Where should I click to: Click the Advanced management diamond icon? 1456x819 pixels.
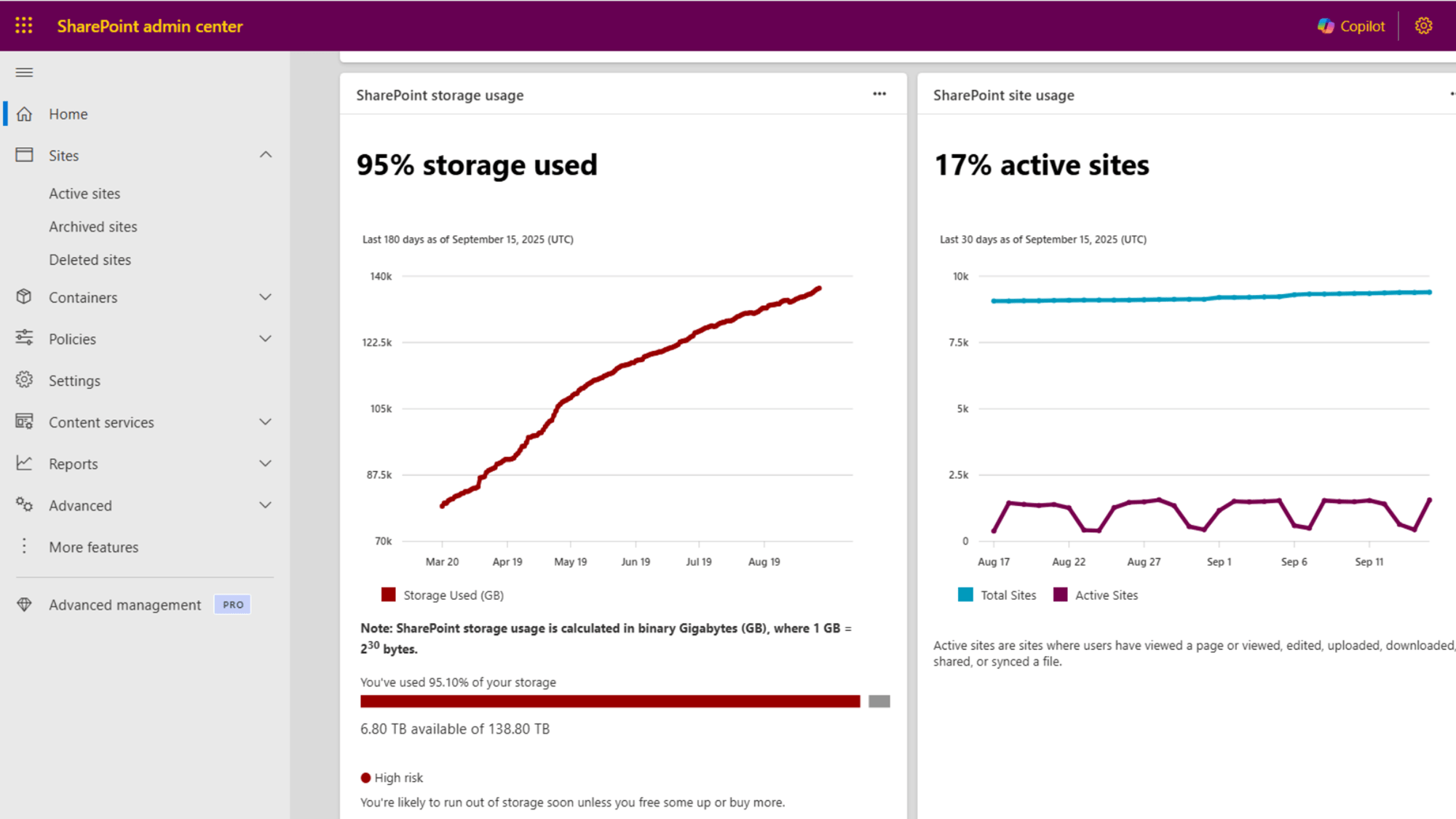click(24, 605)
